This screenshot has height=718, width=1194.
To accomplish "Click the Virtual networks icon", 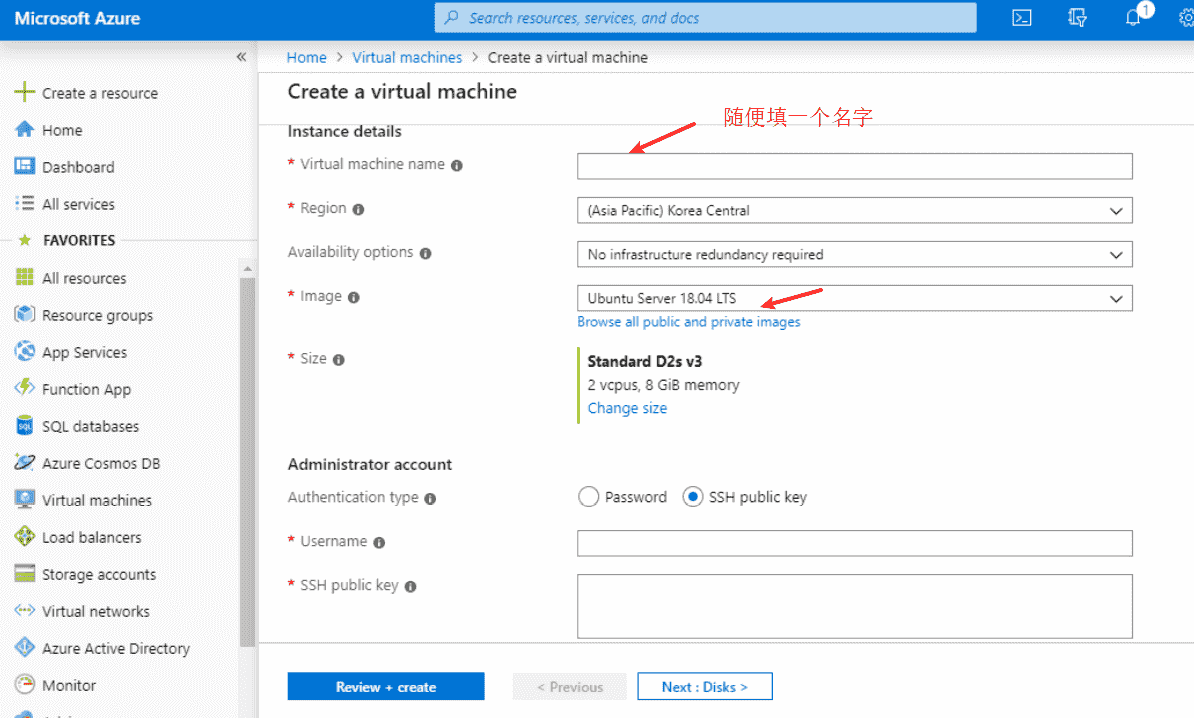I will [x=24, y=610].
